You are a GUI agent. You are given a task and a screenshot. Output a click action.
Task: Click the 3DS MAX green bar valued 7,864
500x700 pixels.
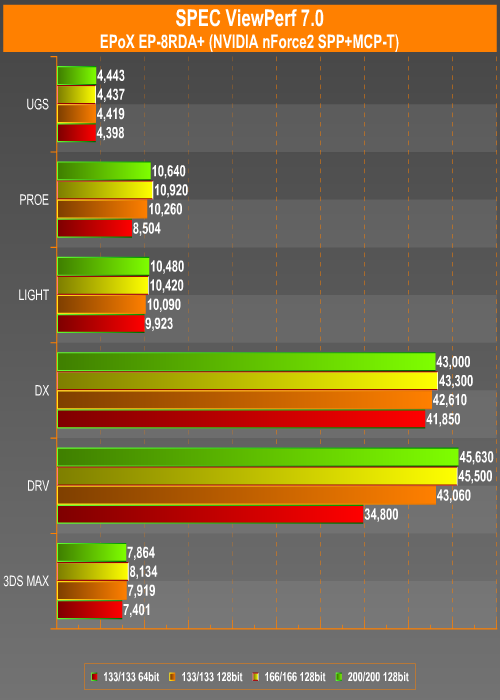click(x=92, y=553)
